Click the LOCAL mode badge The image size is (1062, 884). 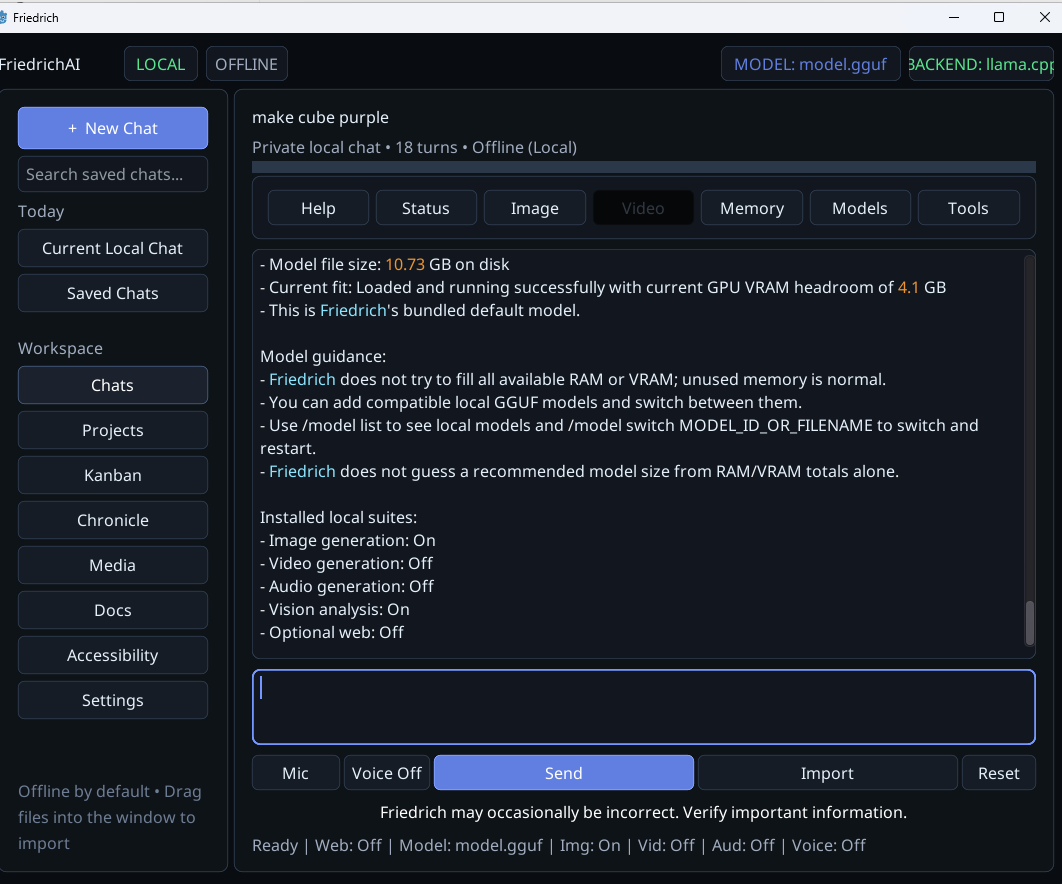pos(161,64)
